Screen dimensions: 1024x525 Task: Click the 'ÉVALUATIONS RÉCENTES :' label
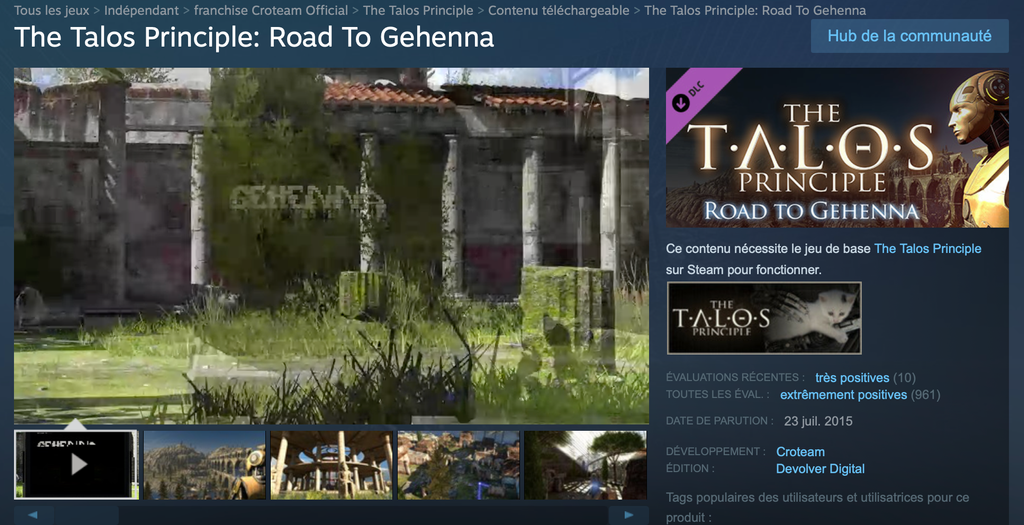coord(735,377)
